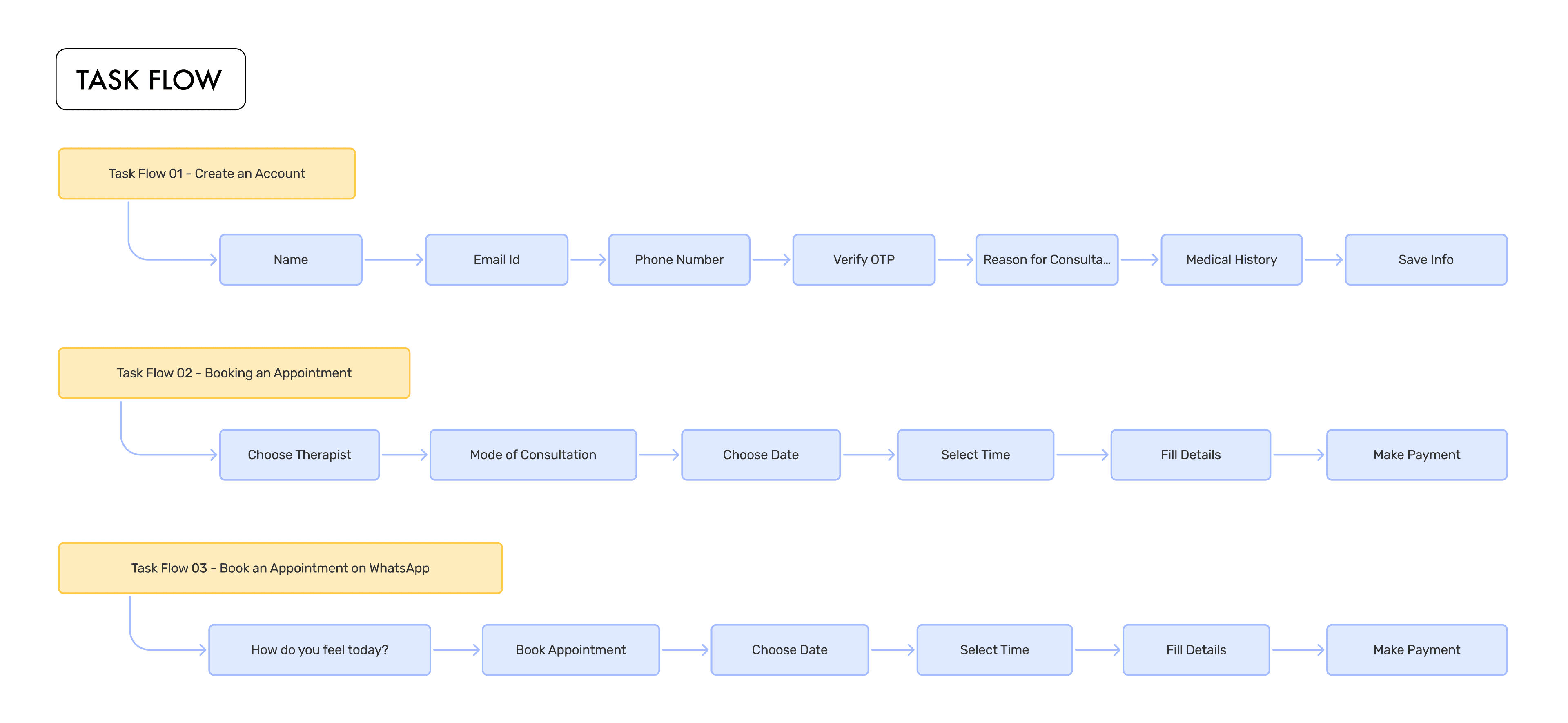1568x723 pixels.
Task: Select the Book Appointment step
Action: (x=570, y=649)
